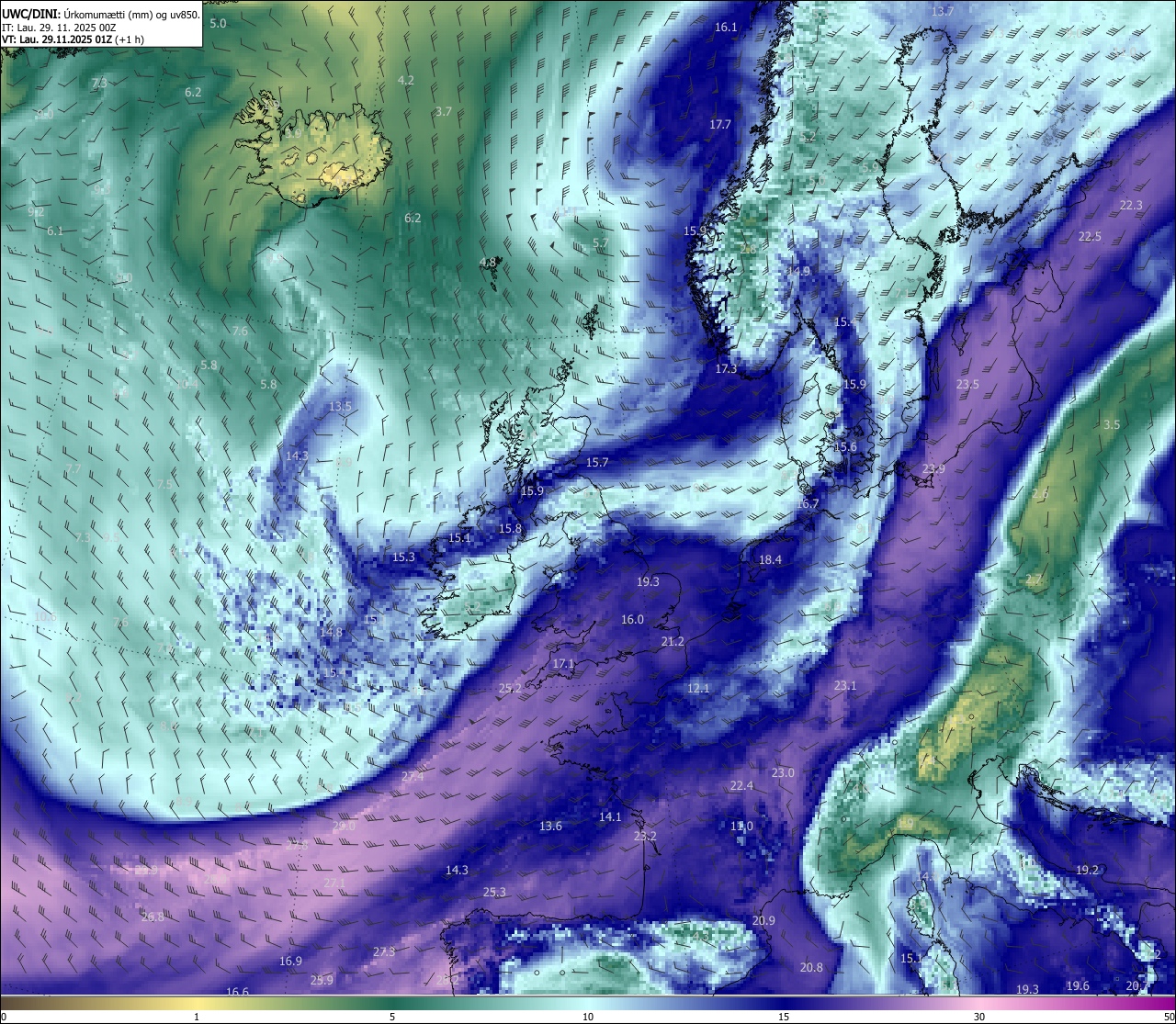Screen dimensions: 1176x1024
Task: Click the 16.1 value label
Action: pos(726,27)
